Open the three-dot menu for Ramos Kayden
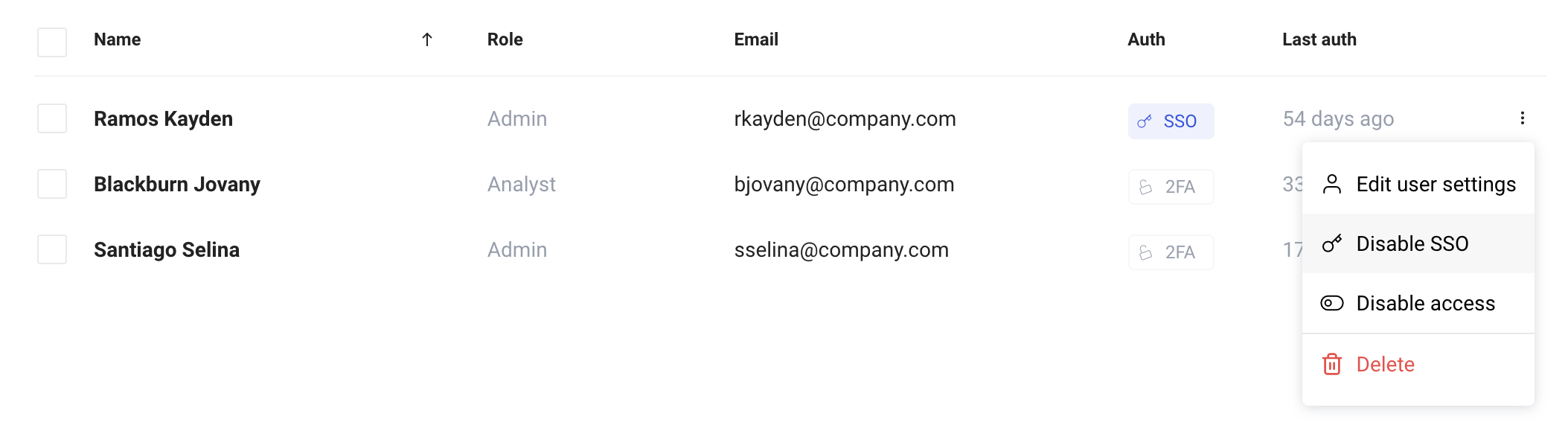Screen dimensions: 1568x431 pos(1522,118)
